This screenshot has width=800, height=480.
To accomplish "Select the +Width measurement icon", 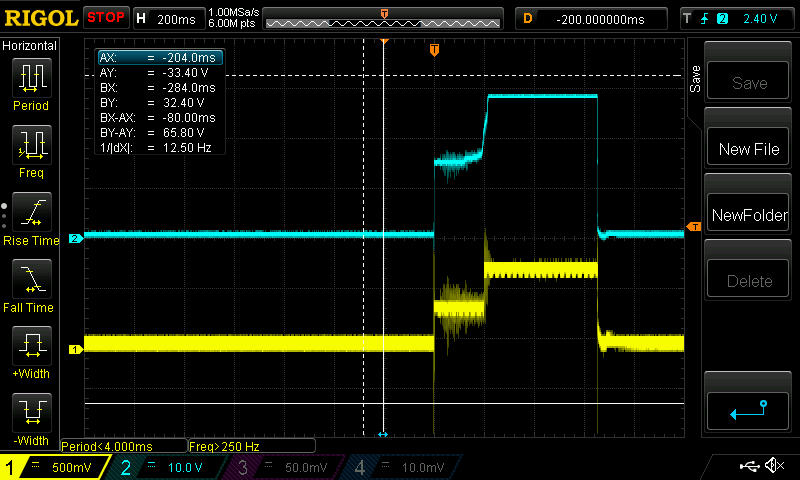I will (x=30, y=347).
